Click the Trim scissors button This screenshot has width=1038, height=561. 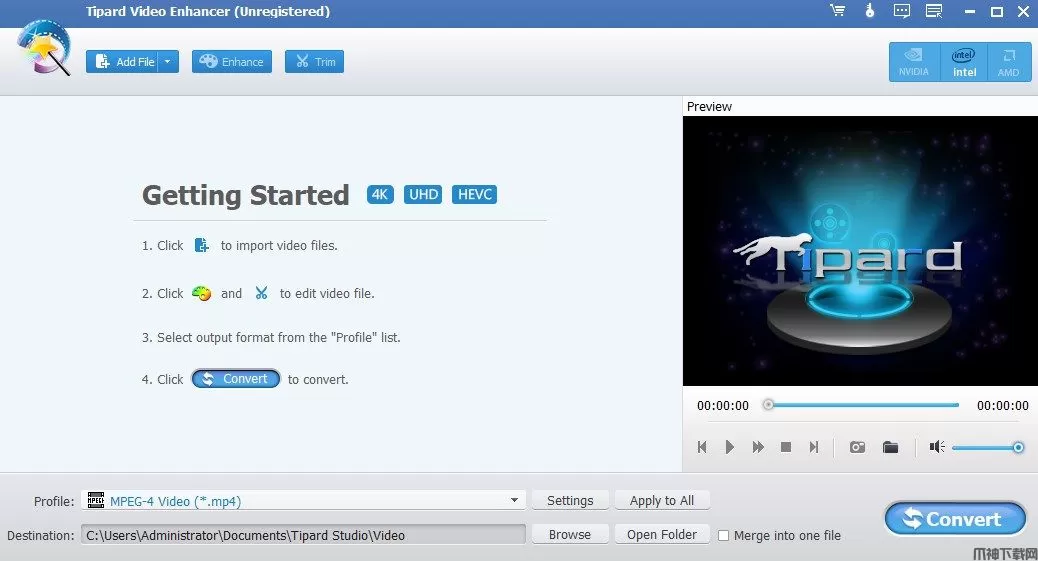[314, 62]
